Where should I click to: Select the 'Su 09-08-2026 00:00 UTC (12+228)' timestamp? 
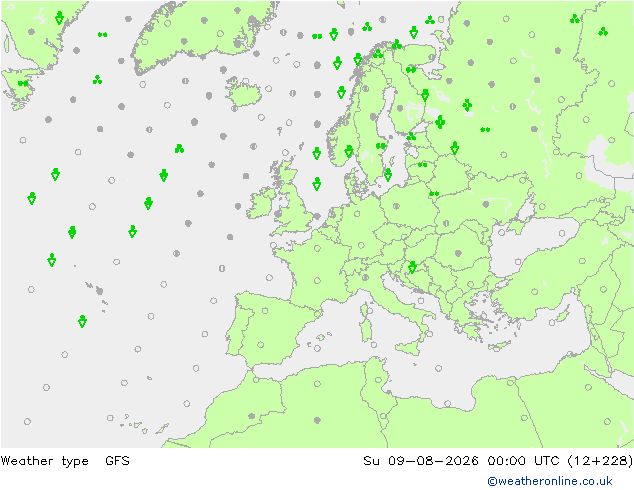tap(498, 461)
